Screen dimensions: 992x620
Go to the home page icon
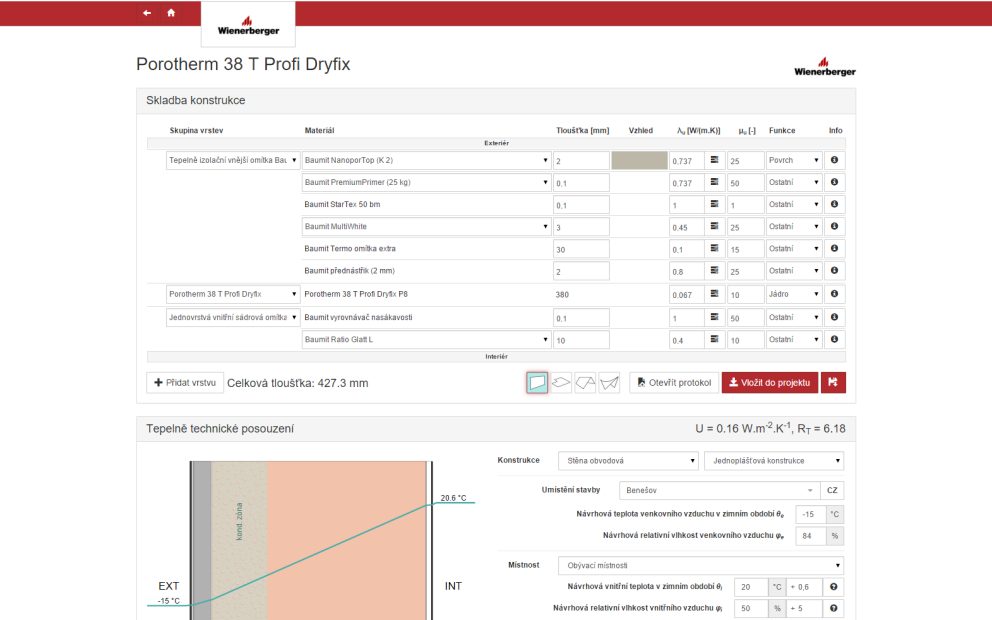point(171,13)
